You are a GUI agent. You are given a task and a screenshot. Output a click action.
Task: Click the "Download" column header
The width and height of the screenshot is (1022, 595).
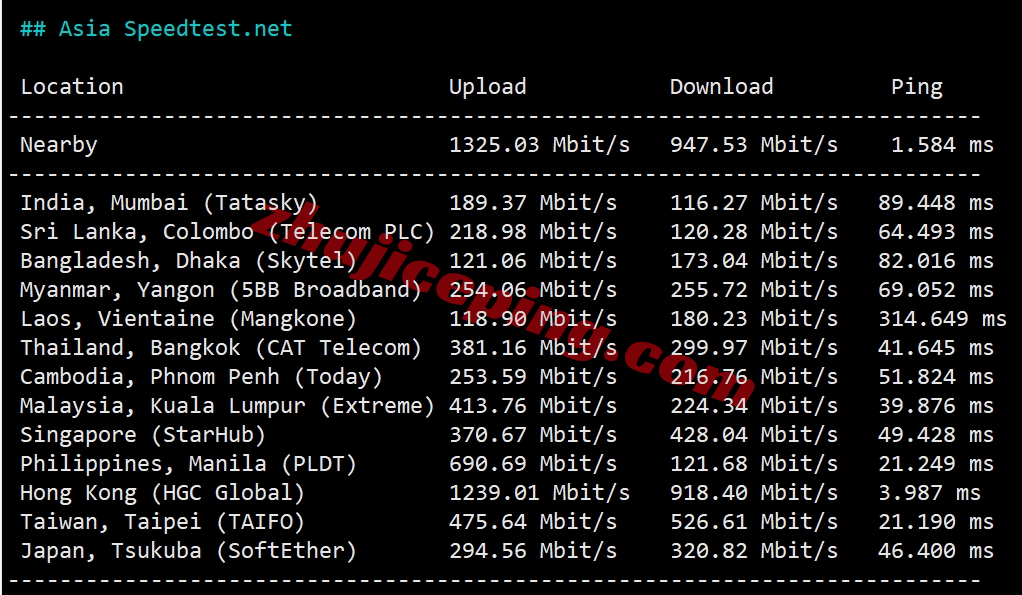coord(722,87)
